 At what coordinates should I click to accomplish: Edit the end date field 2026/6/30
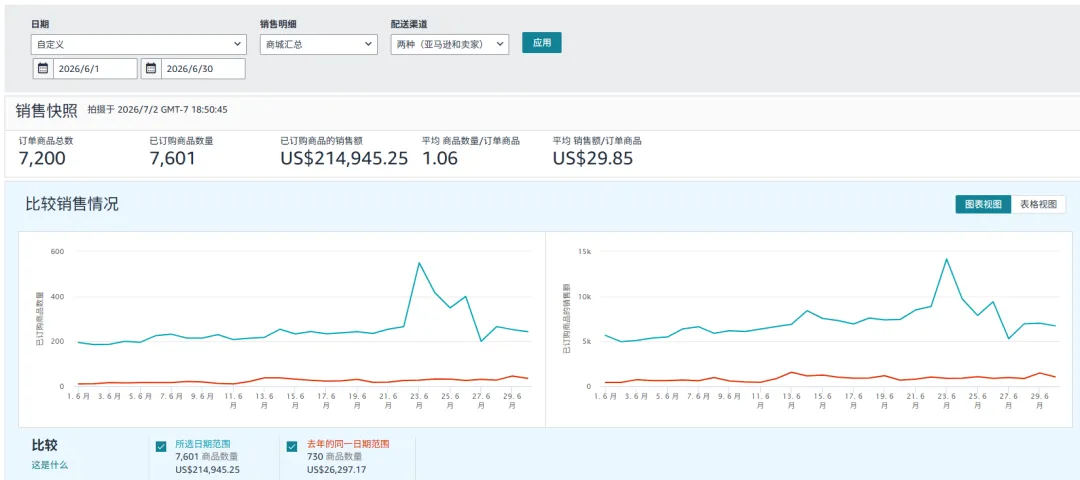tap(203, 69)
